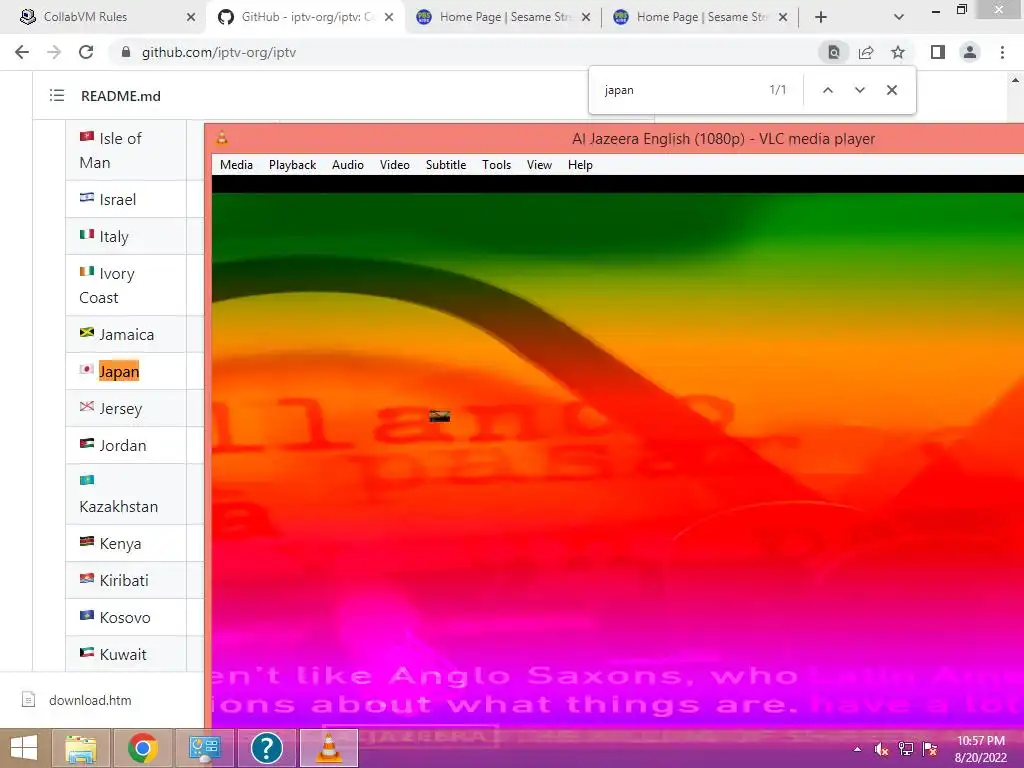Click the Jersey row
Image resolution: width=1024 pixels, height=768 pixels.
125,408
